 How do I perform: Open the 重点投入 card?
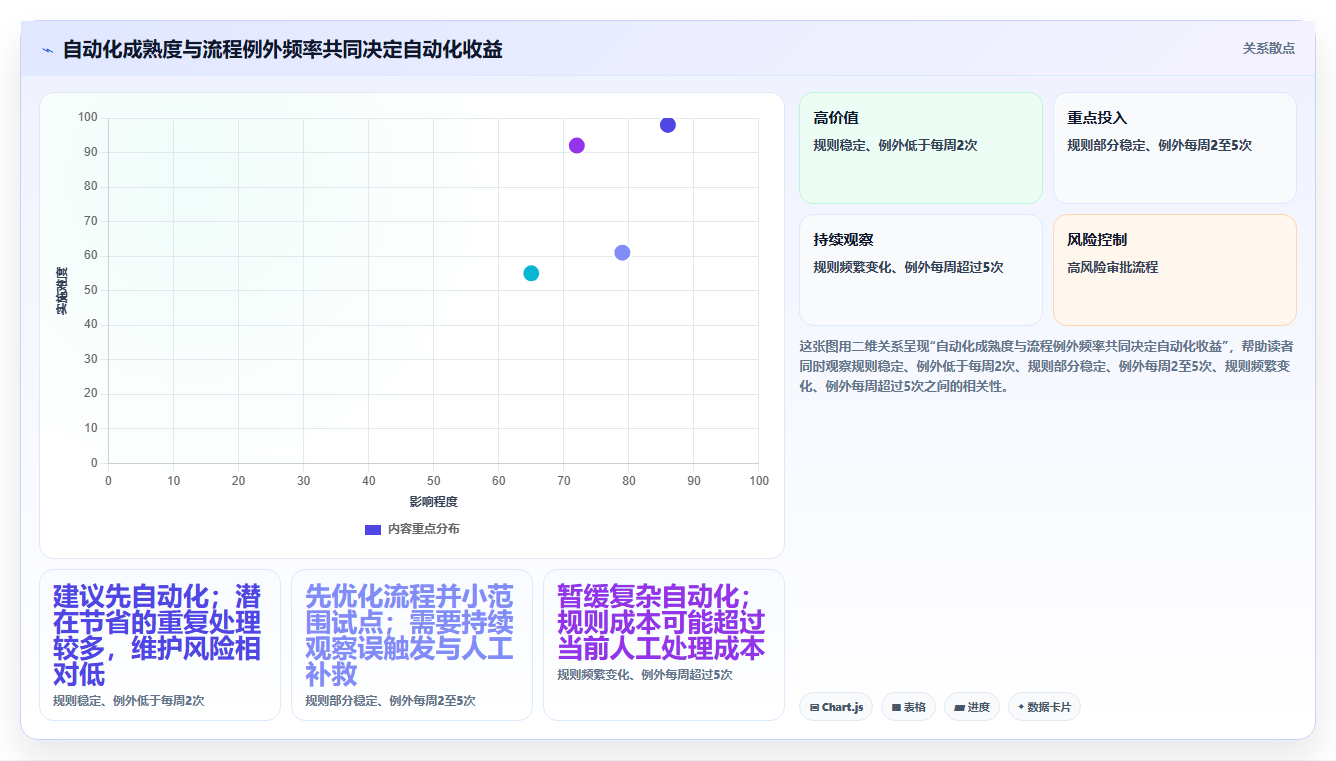coord(1175,148)
